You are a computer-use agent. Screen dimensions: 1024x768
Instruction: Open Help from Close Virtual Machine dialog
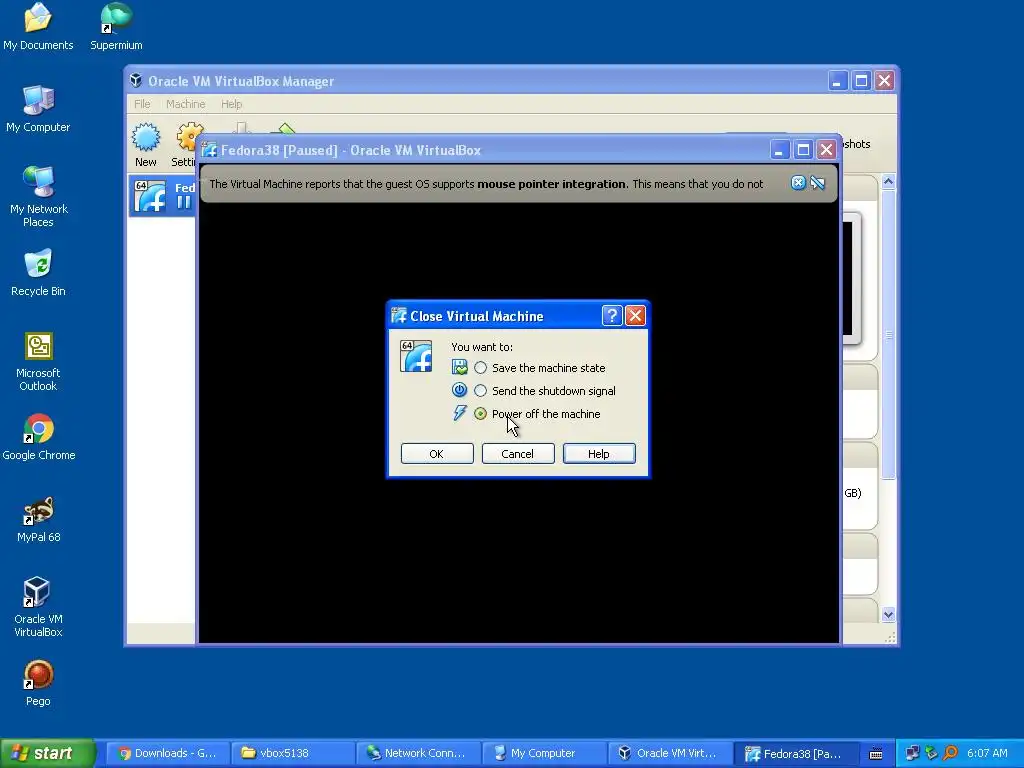click(599, 454)
